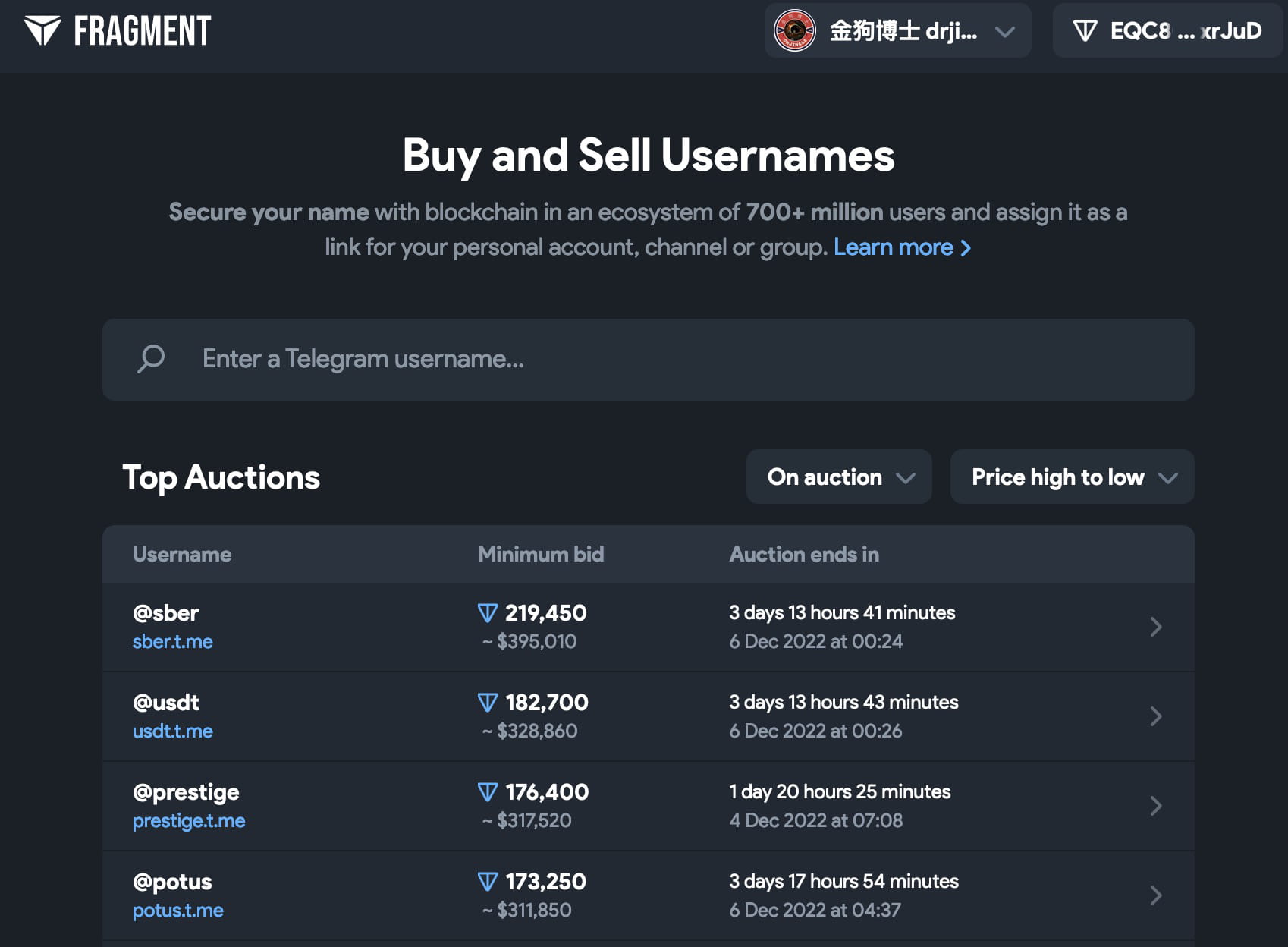
Task: Click the TON icon in wallet button
Action: (x=1085, y=31)
